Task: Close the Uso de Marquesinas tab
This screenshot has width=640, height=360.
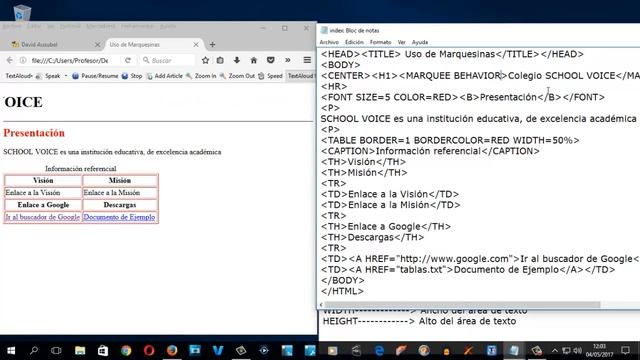Action: 196,44
